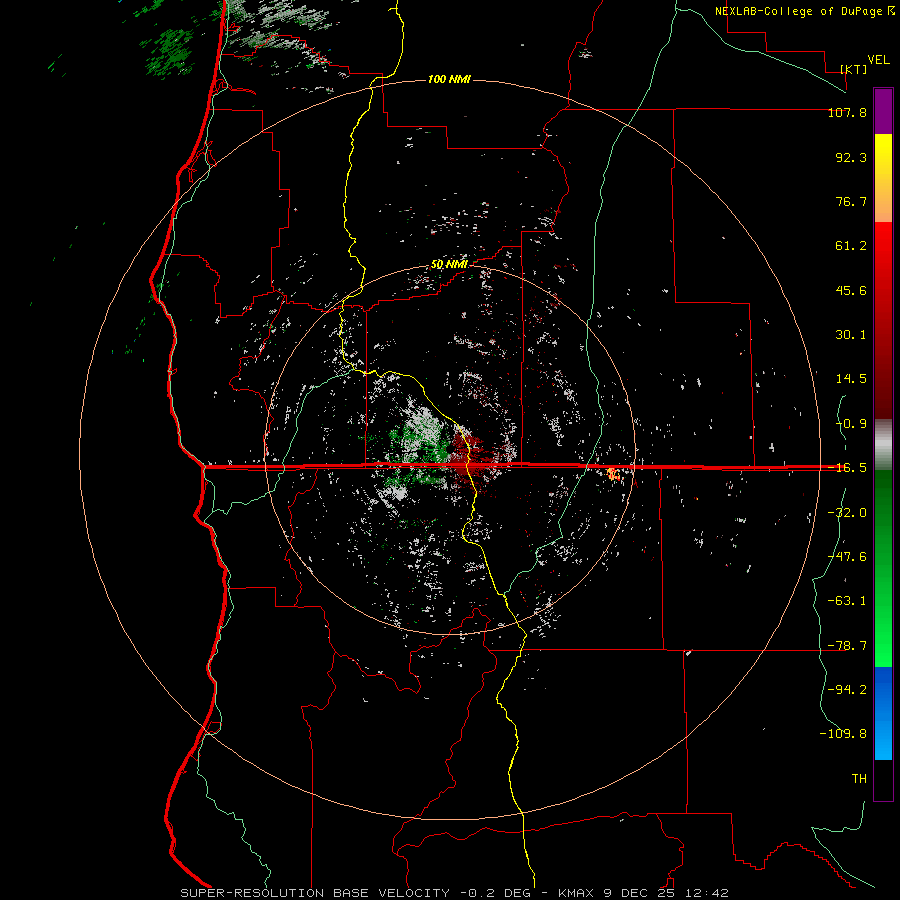This screenshot has height=900, width=900.
Task: Click the -0.9 velocity scale value
Action: pyautogui.click(x=851, y=424)
